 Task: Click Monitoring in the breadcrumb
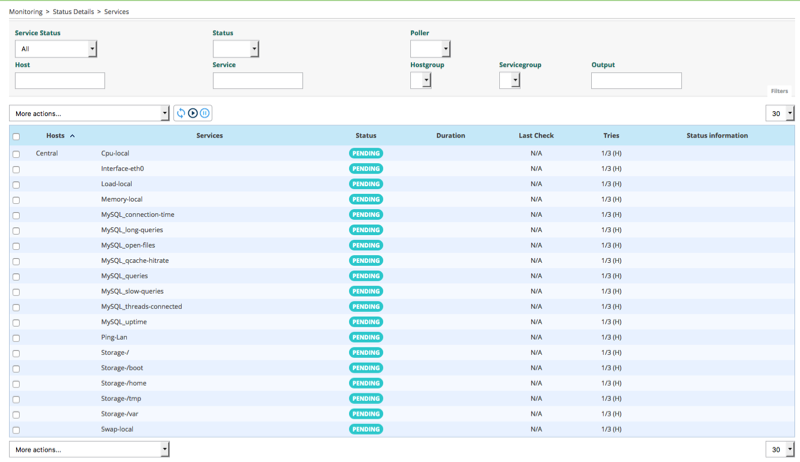[x=26, y=12]
